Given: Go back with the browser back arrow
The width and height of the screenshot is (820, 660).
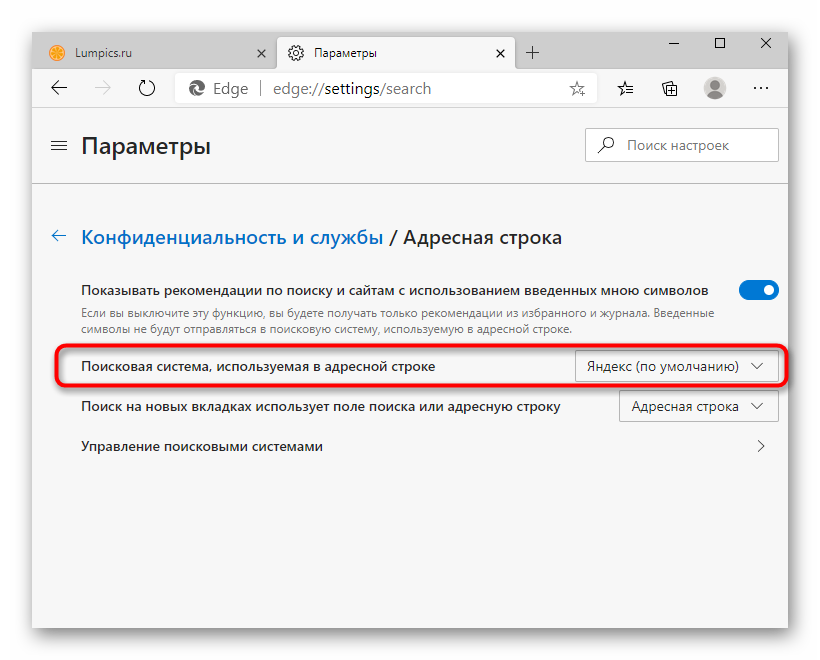Looking at the screenshot, I should (x=59, y=88).
